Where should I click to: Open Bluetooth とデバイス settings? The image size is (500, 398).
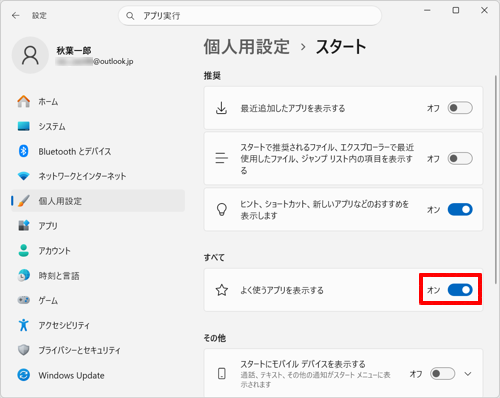(x=98, y=151)
